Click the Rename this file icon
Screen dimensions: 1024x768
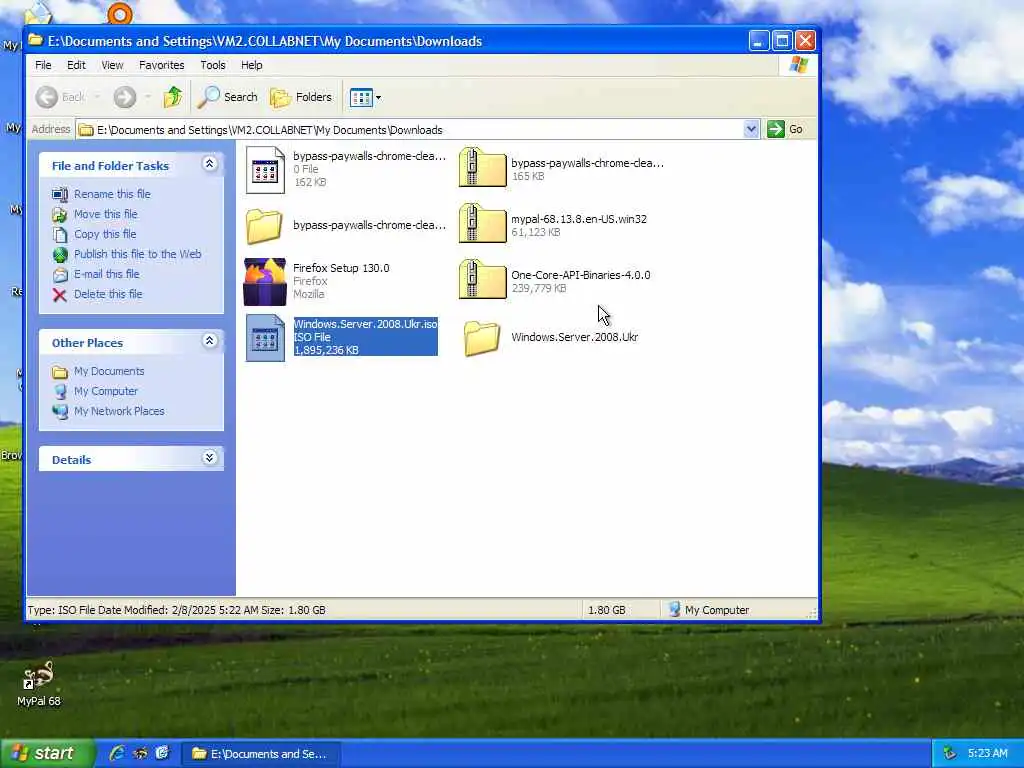(x=59, y=194)
